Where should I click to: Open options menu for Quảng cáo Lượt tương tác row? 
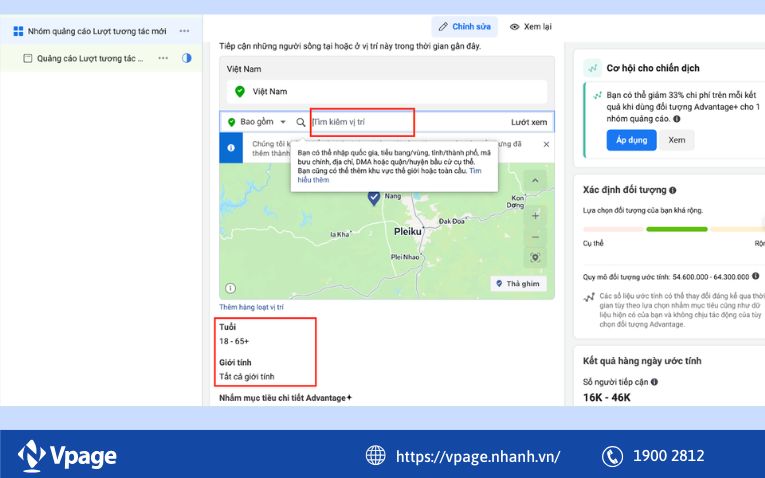[x=163, y=58]
